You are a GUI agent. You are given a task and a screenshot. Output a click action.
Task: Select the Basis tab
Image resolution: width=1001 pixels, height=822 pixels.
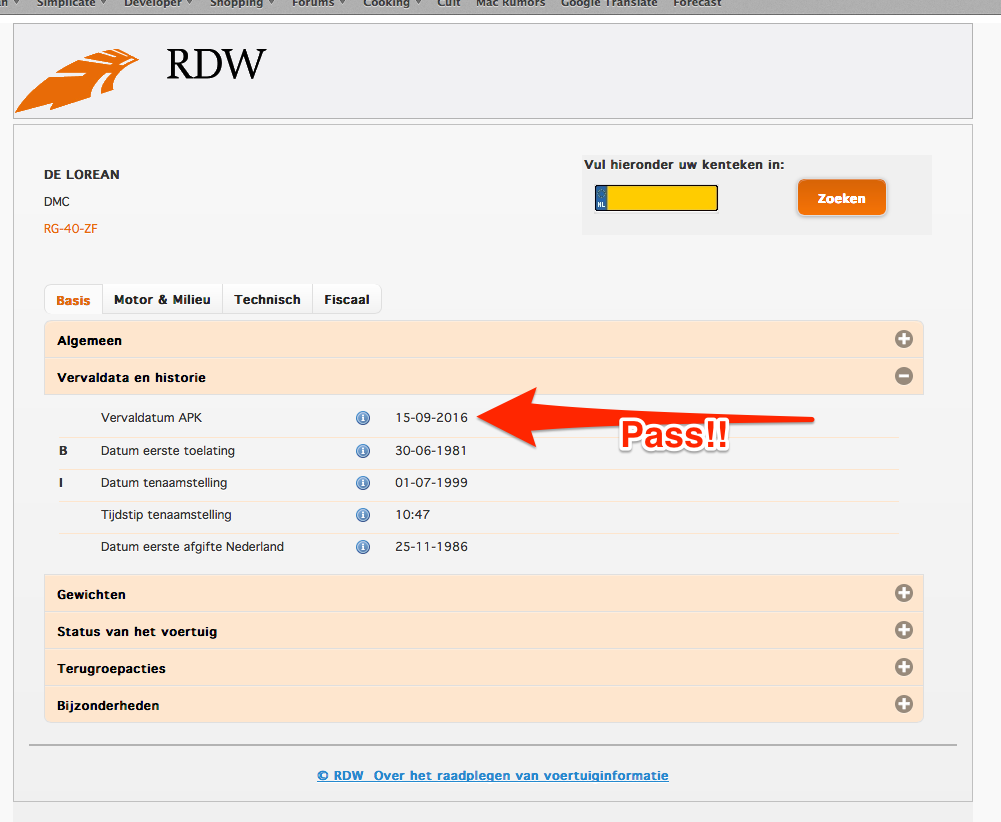(x=73, y=300)
